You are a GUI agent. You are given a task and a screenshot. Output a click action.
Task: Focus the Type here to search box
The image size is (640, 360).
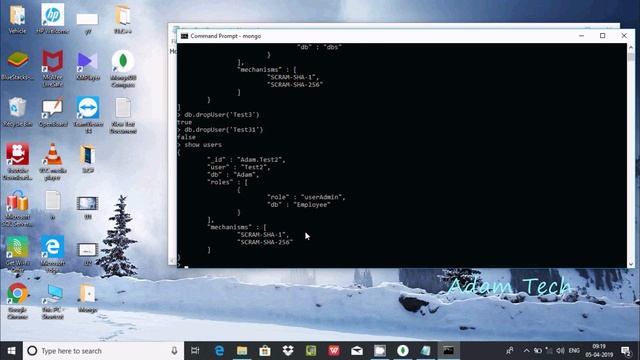coord(103,351)
